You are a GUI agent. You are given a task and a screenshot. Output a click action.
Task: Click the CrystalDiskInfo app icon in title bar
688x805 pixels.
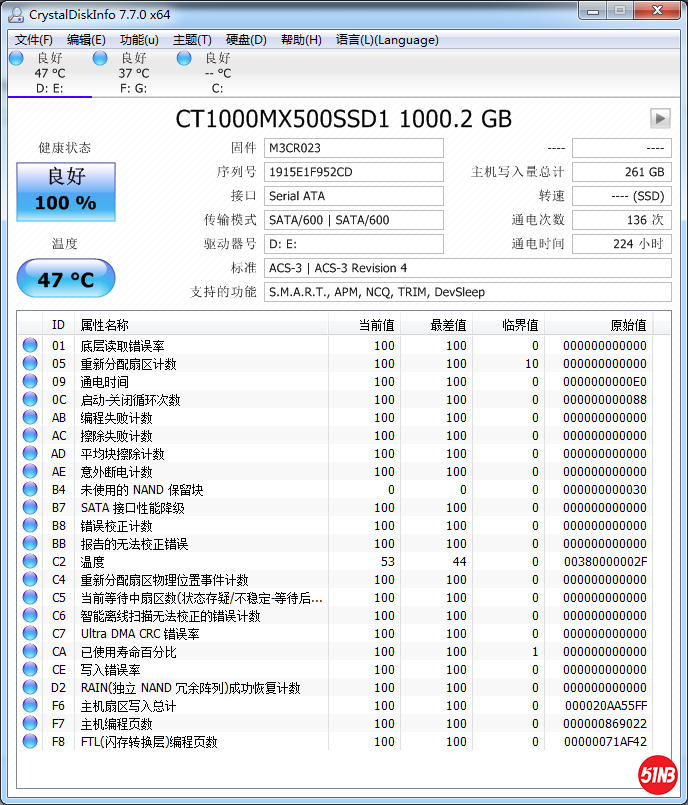coord(16,14)
